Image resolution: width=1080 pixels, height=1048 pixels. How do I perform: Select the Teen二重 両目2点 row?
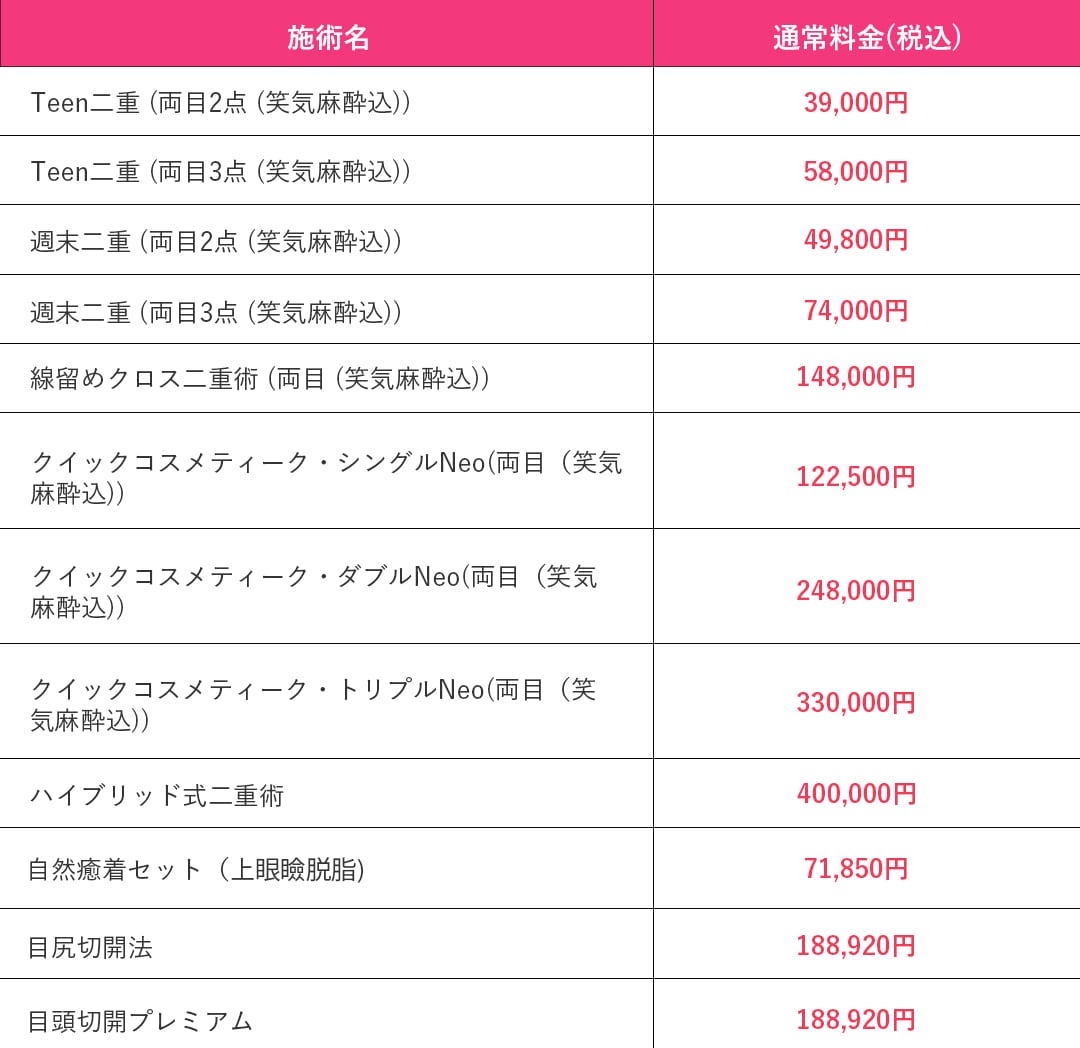tap(540, 101)
